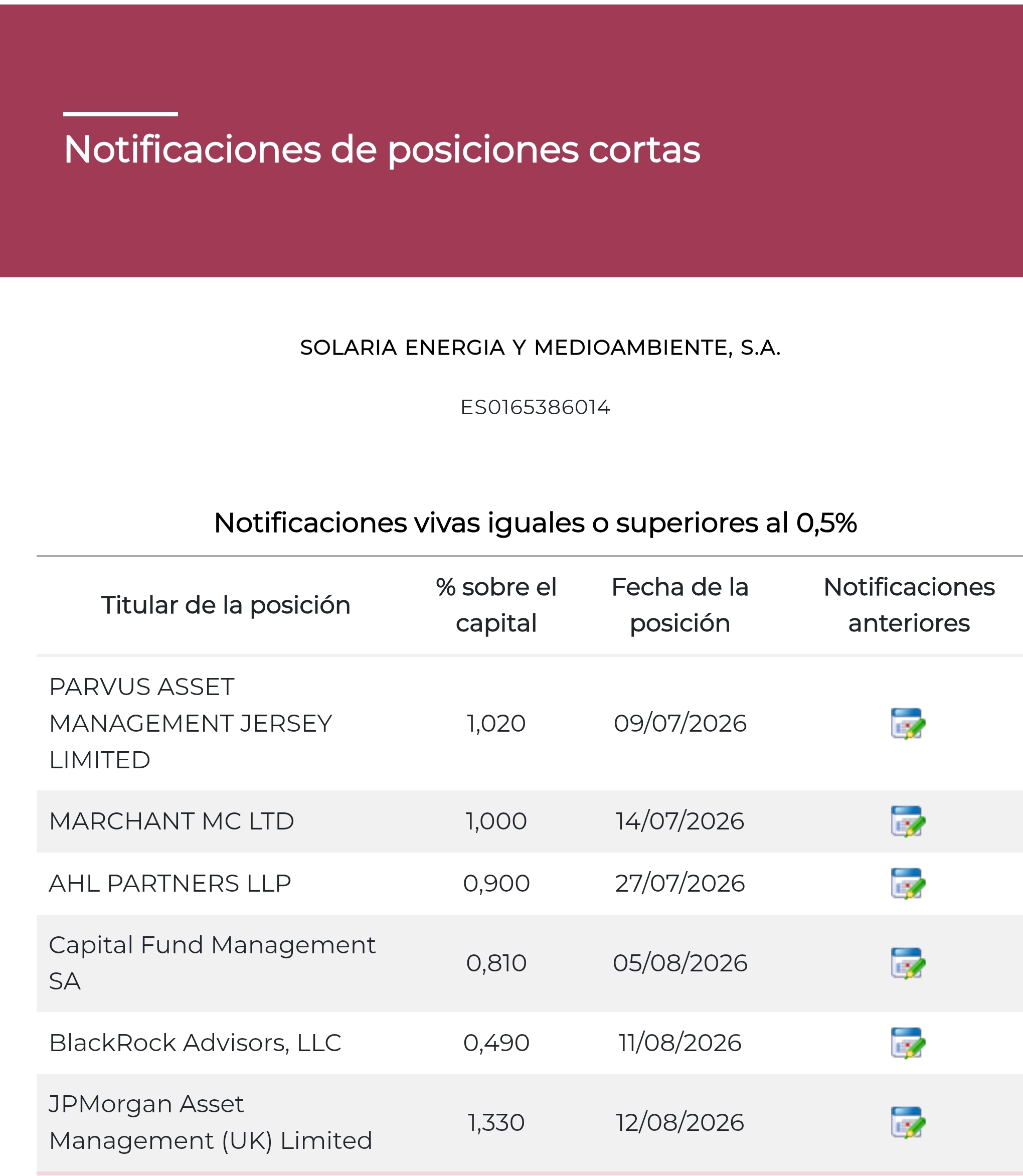Click the '% sobre el capital' column header
This screenshot has height=1176, width=1023.
(x=496, y=605)
